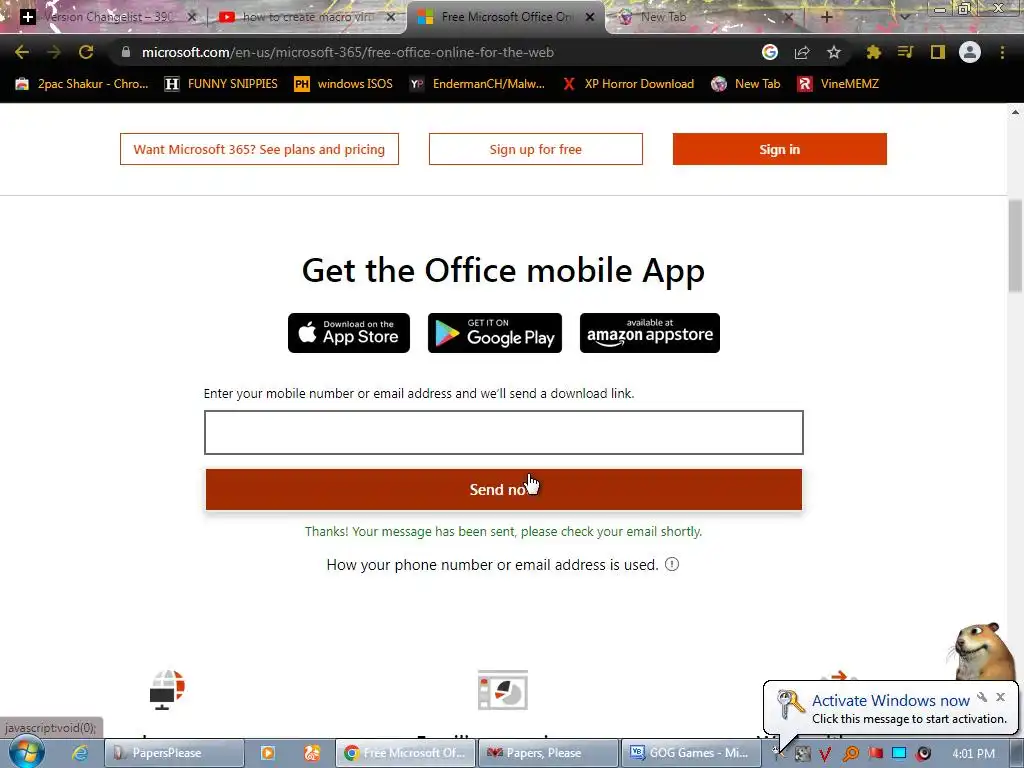Switch to the Papers, Please taskbar item
This screenshot has height=768, width=1024.
click(548, 753)
